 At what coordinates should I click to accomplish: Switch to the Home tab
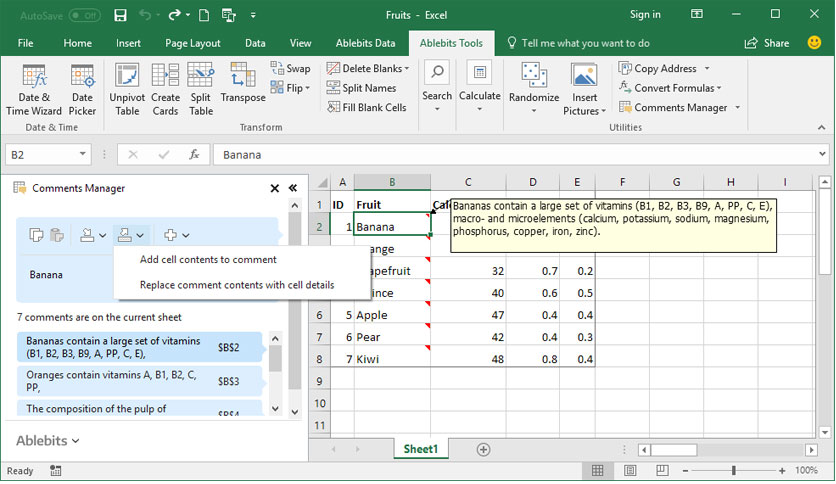tap(77, 43)
